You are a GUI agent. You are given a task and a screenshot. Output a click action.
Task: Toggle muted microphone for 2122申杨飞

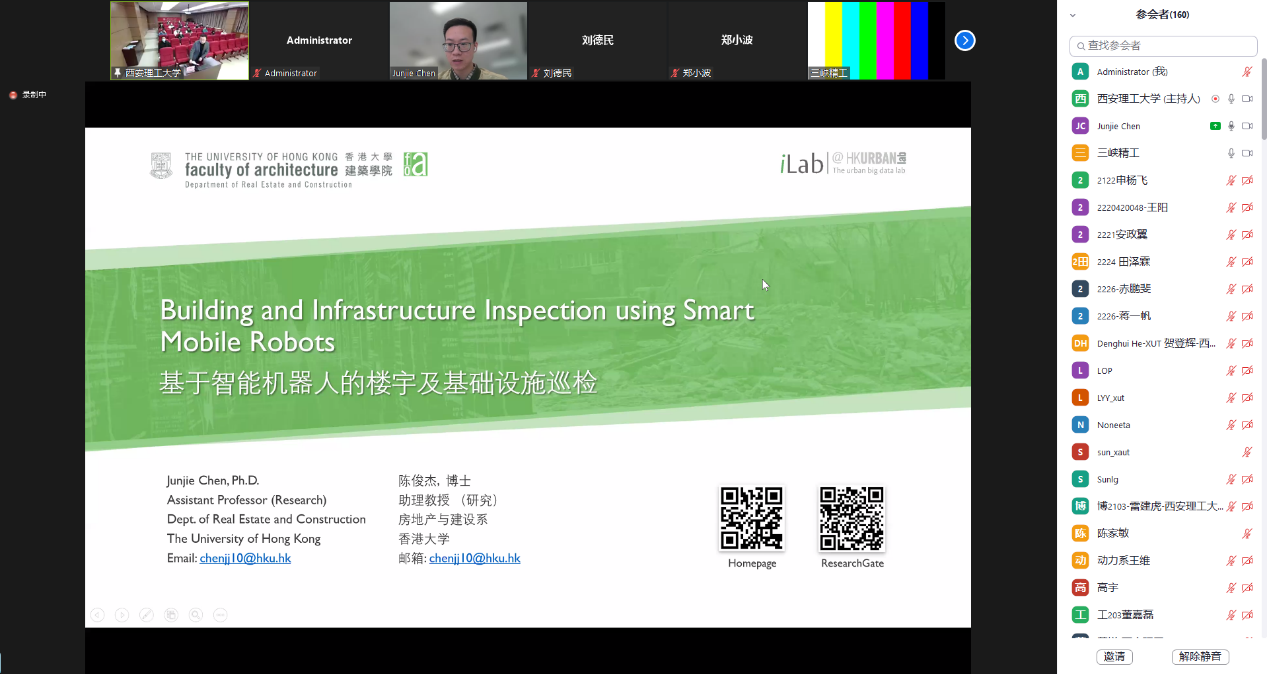pyautogui.click(x=1232, y=180)
